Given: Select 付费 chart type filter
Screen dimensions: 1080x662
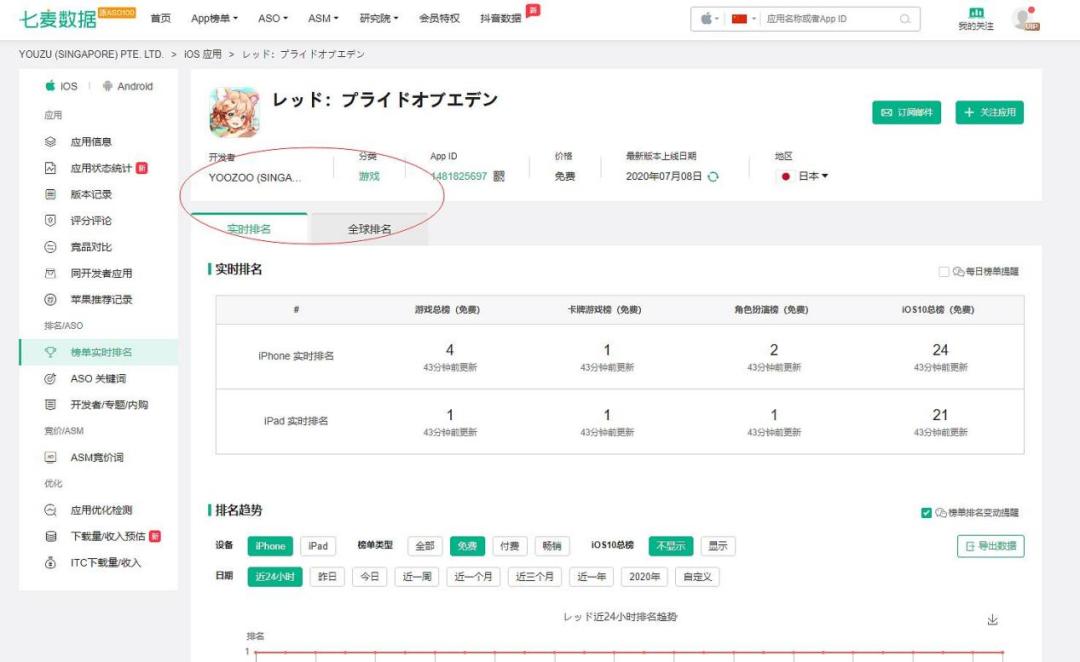Looking at the screenshot, I should tap(510, 546).
